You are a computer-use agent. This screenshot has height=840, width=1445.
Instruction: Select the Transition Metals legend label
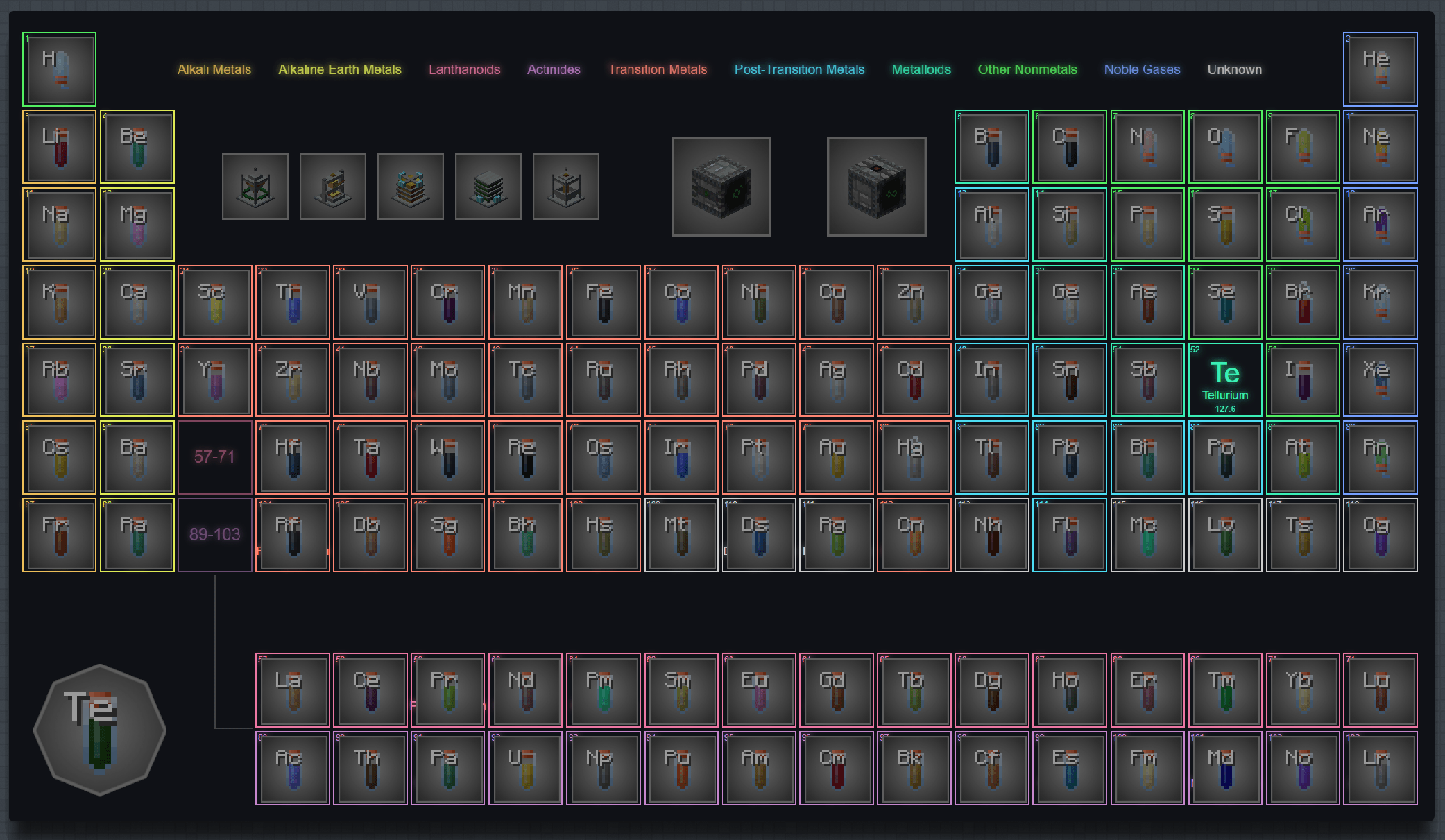pyautogui.click(x=657, y=69)
